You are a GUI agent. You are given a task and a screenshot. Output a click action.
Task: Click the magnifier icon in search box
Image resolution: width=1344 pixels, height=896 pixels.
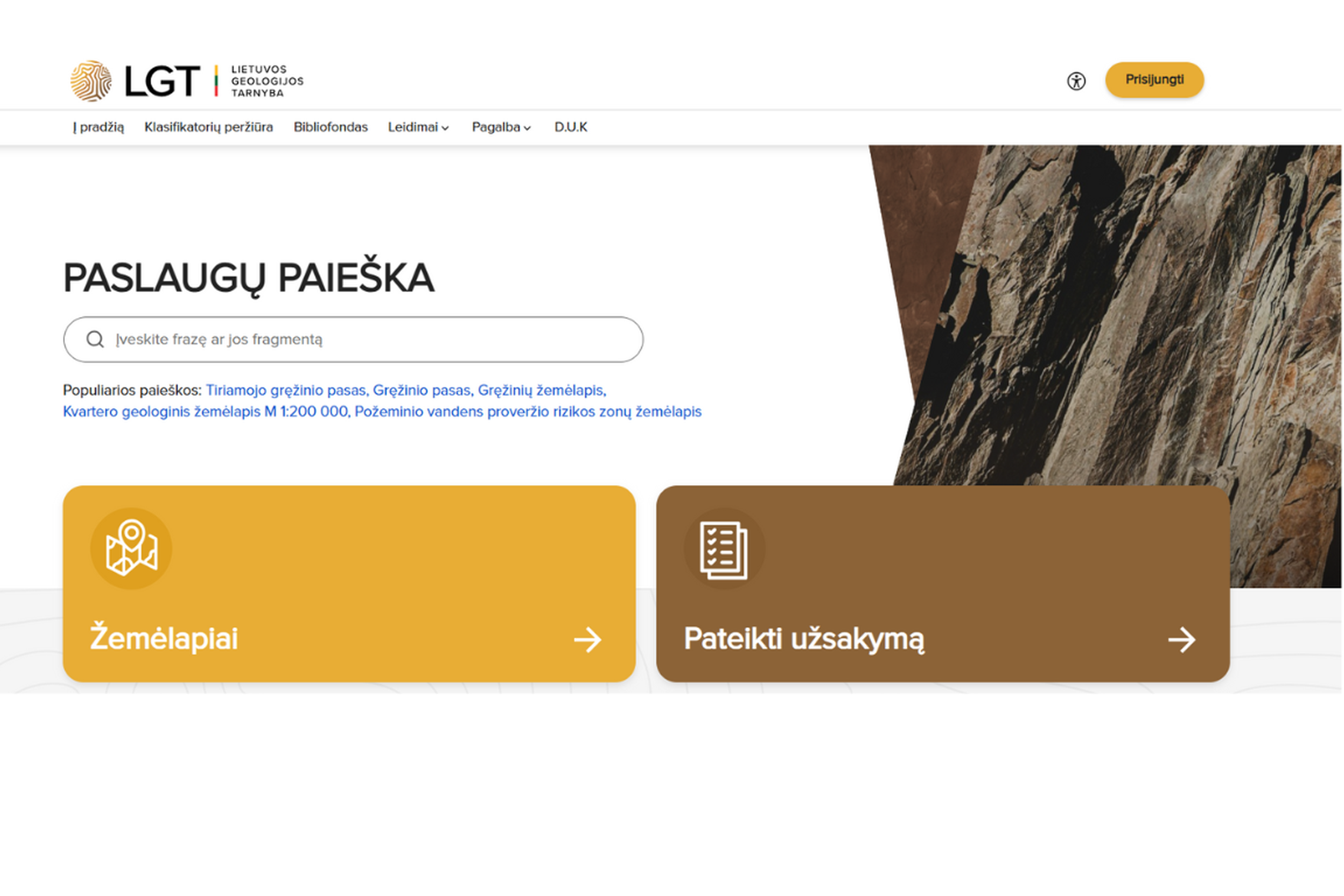click(95, 339)
